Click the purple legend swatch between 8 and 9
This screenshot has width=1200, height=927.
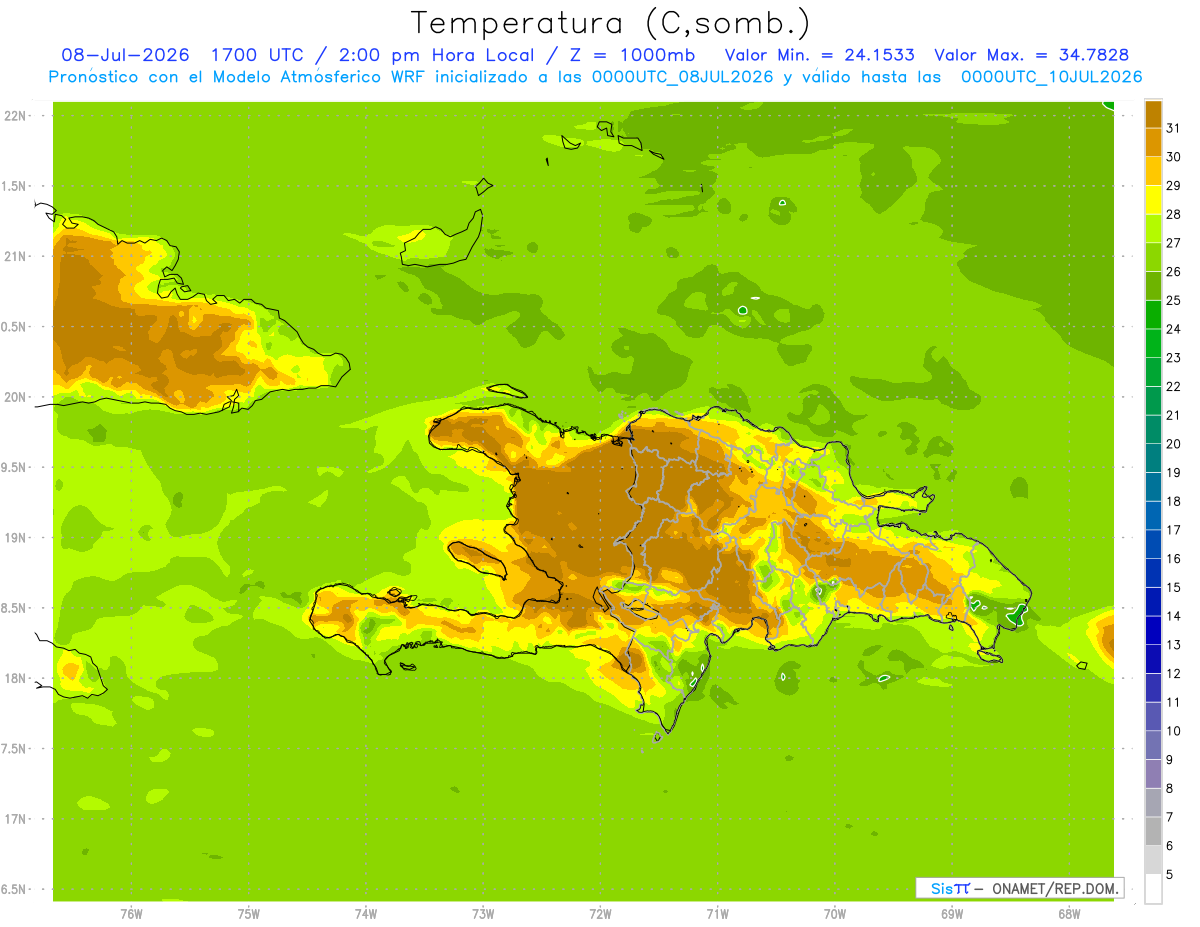[1153, 773]
